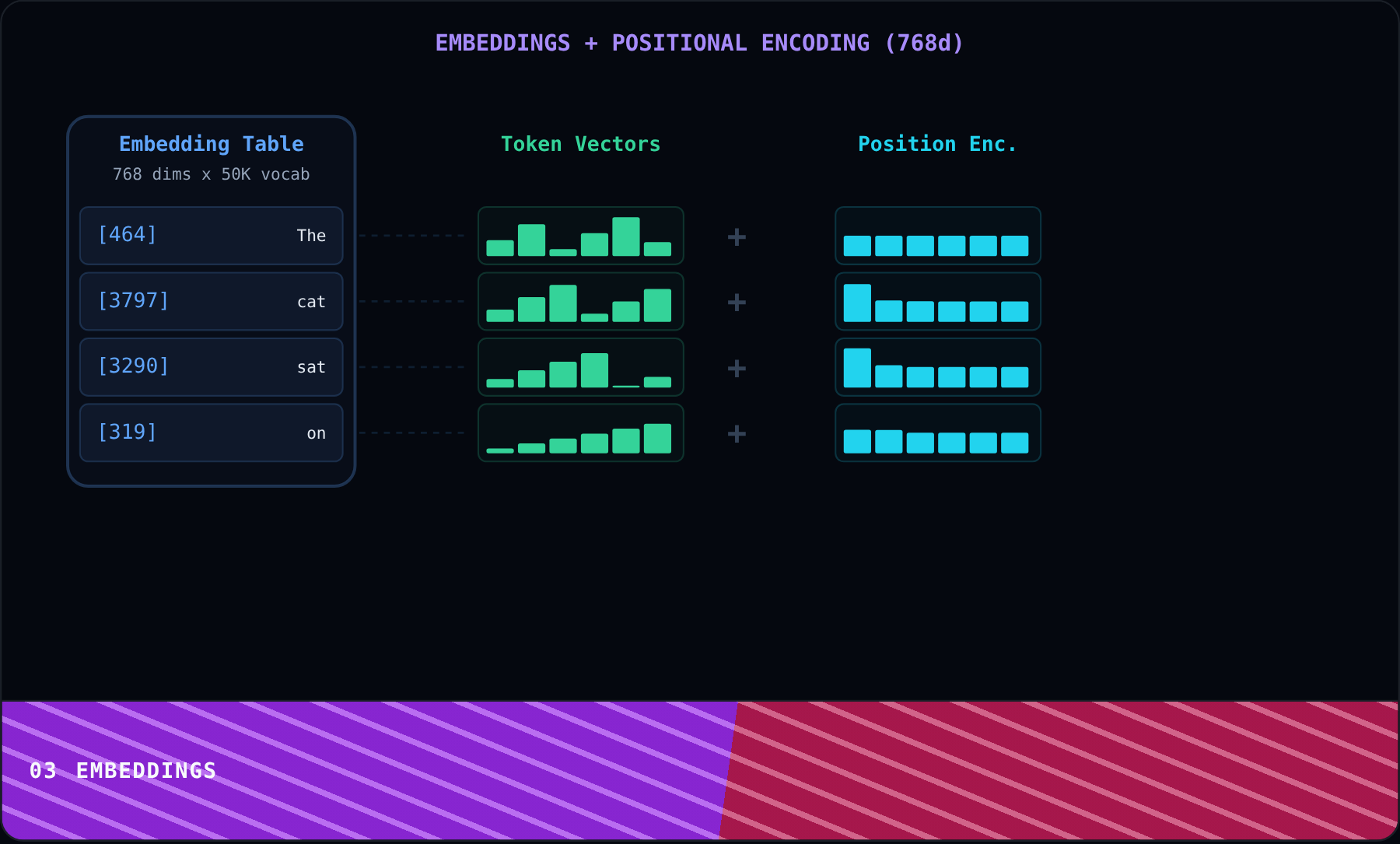Click the Embeddings + Positional Encoding title
The image size is (1400, 844).
tap(699, 43)
